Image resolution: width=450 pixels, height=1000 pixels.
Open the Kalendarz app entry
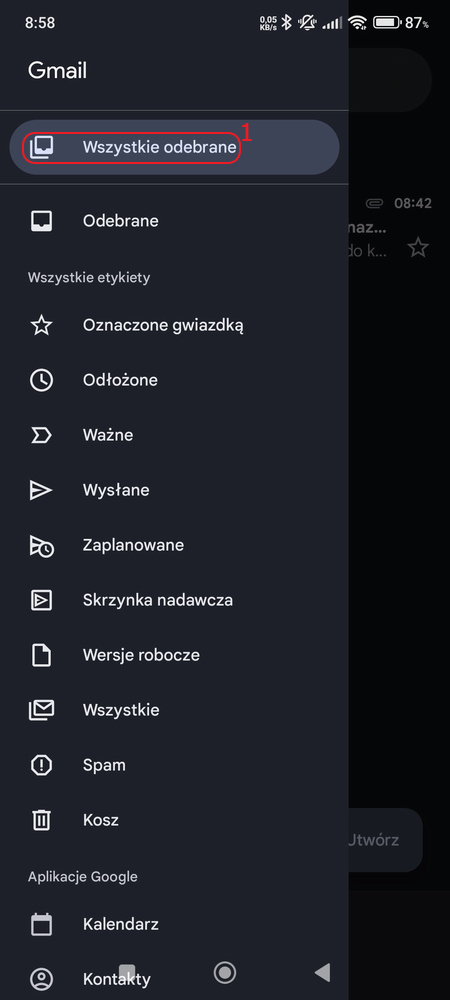coord(174,924)
